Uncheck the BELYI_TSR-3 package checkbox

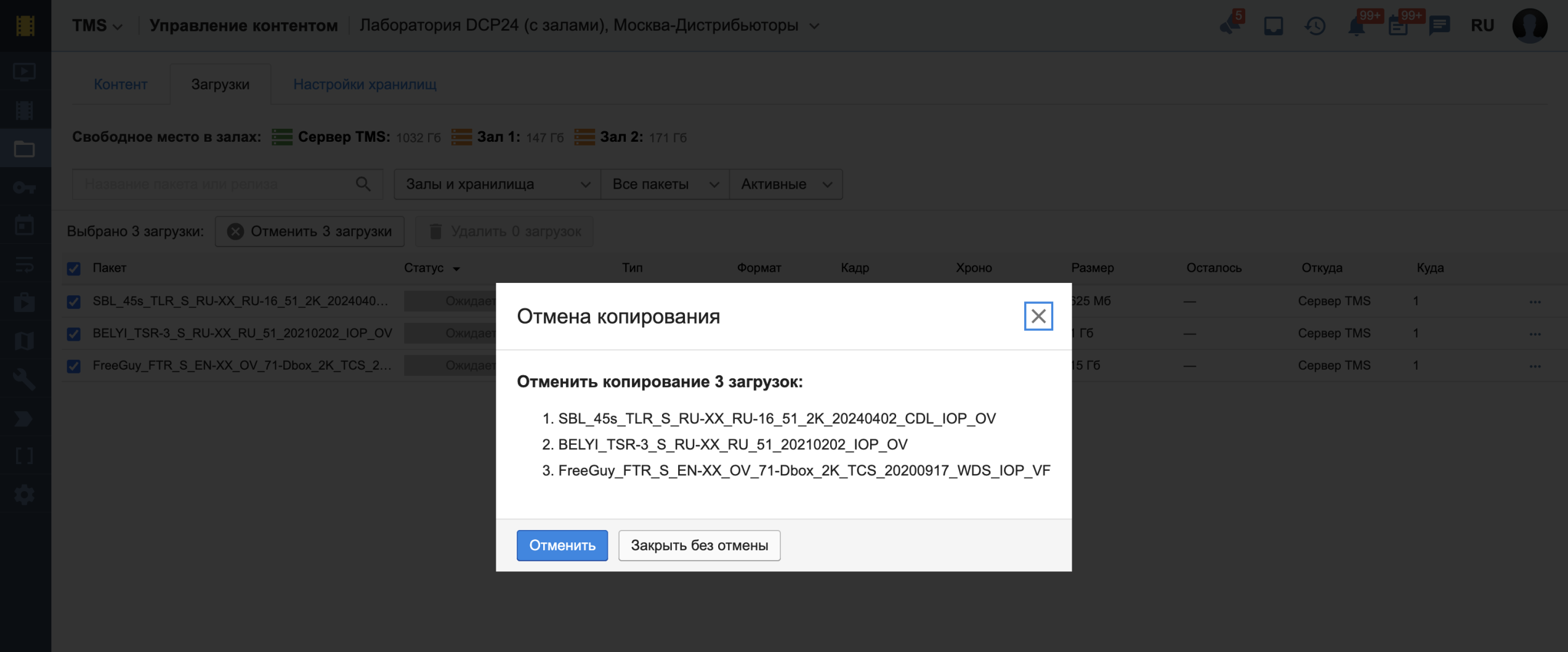(74, 334)
